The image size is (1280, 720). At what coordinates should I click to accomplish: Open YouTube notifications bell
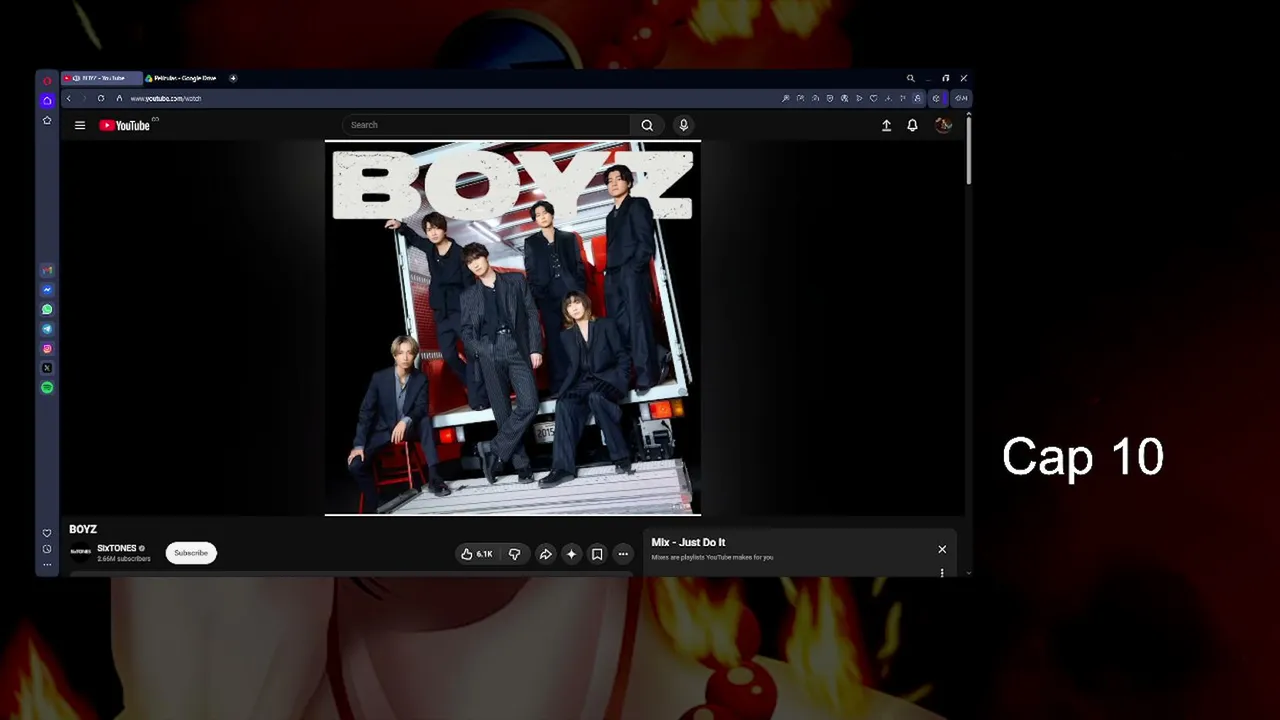[912, 125]
